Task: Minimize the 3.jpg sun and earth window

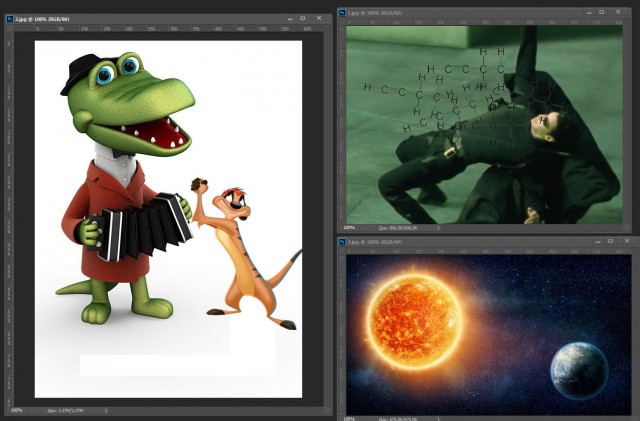Action: (x=598, y=242)
